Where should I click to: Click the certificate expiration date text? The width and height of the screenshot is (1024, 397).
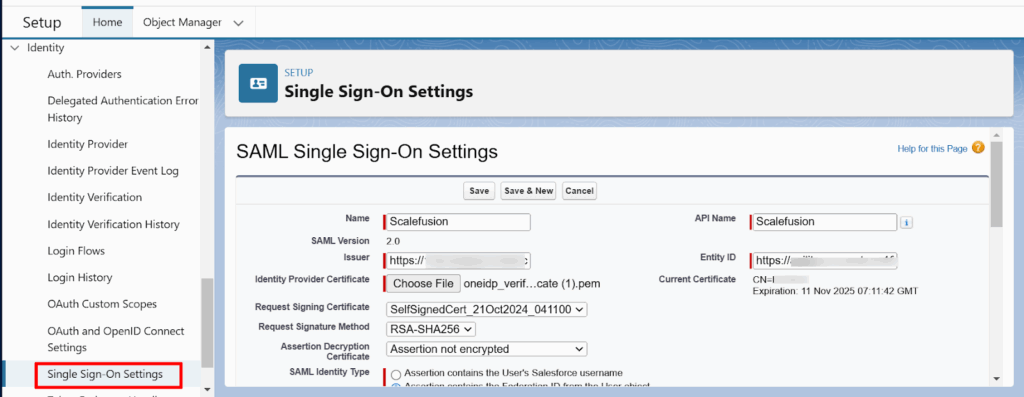tap(836, 291)
